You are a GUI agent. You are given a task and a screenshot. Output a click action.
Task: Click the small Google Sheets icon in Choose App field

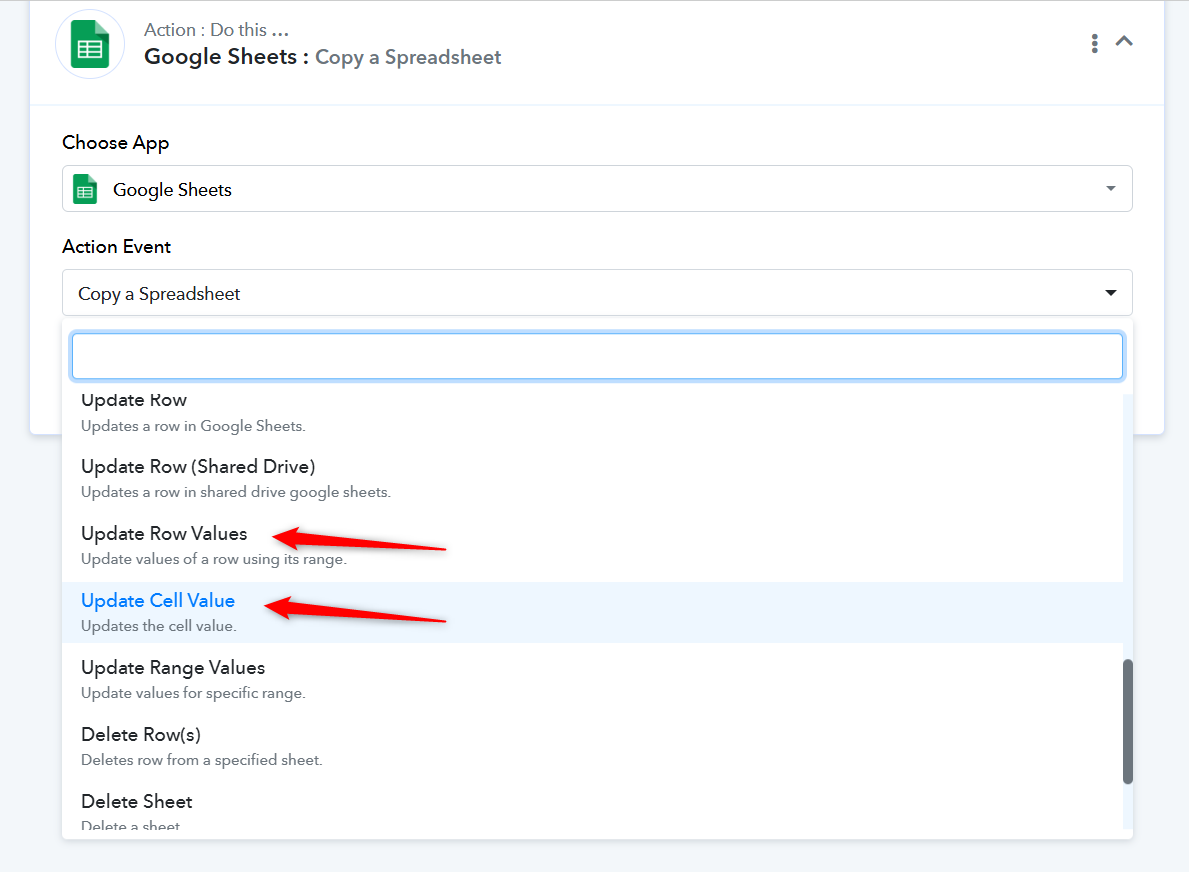pyautogui.click(x=85, y=190)
